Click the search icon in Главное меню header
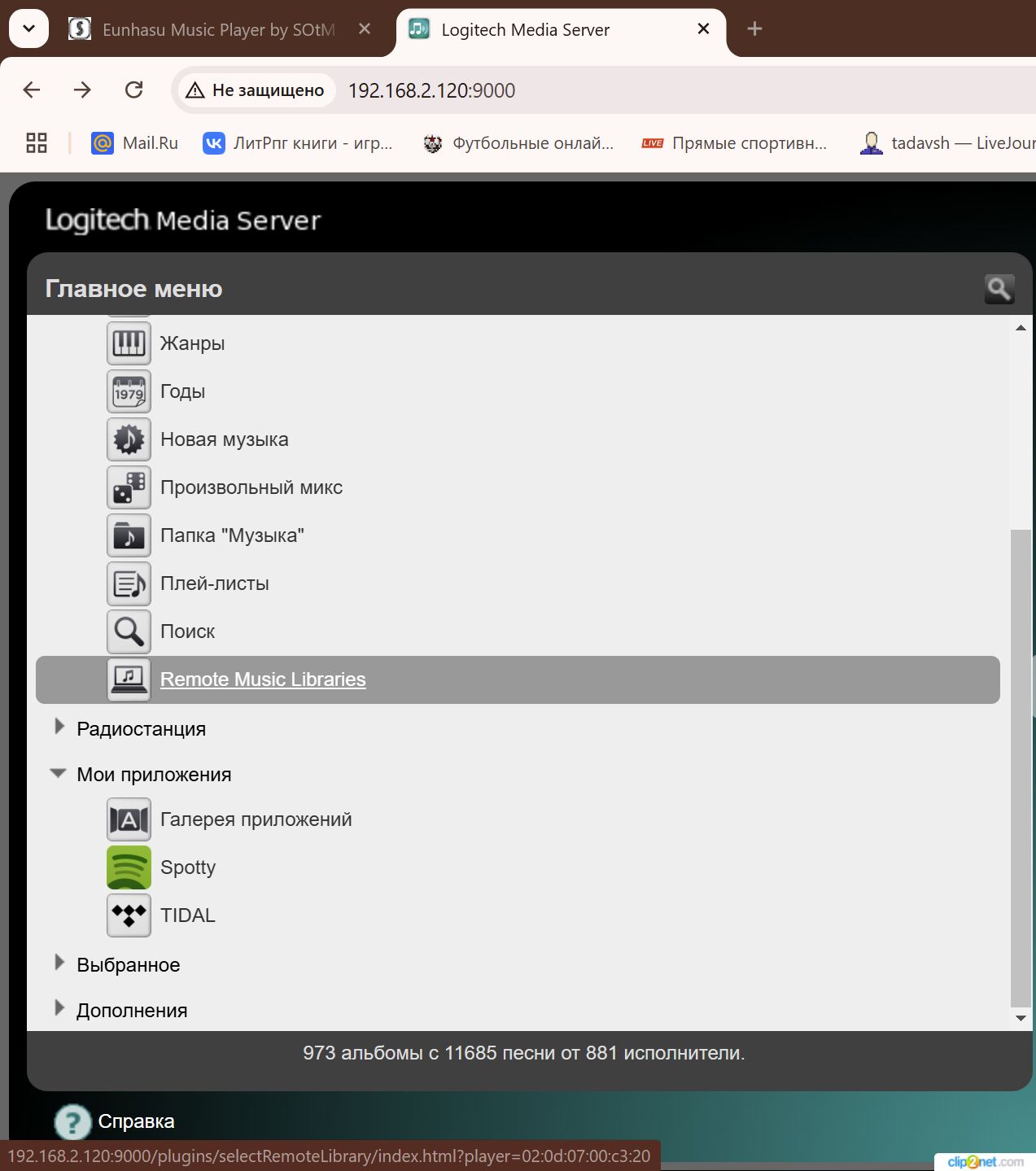Screen dimensions: 1036x1171 [x=999, y=289]
